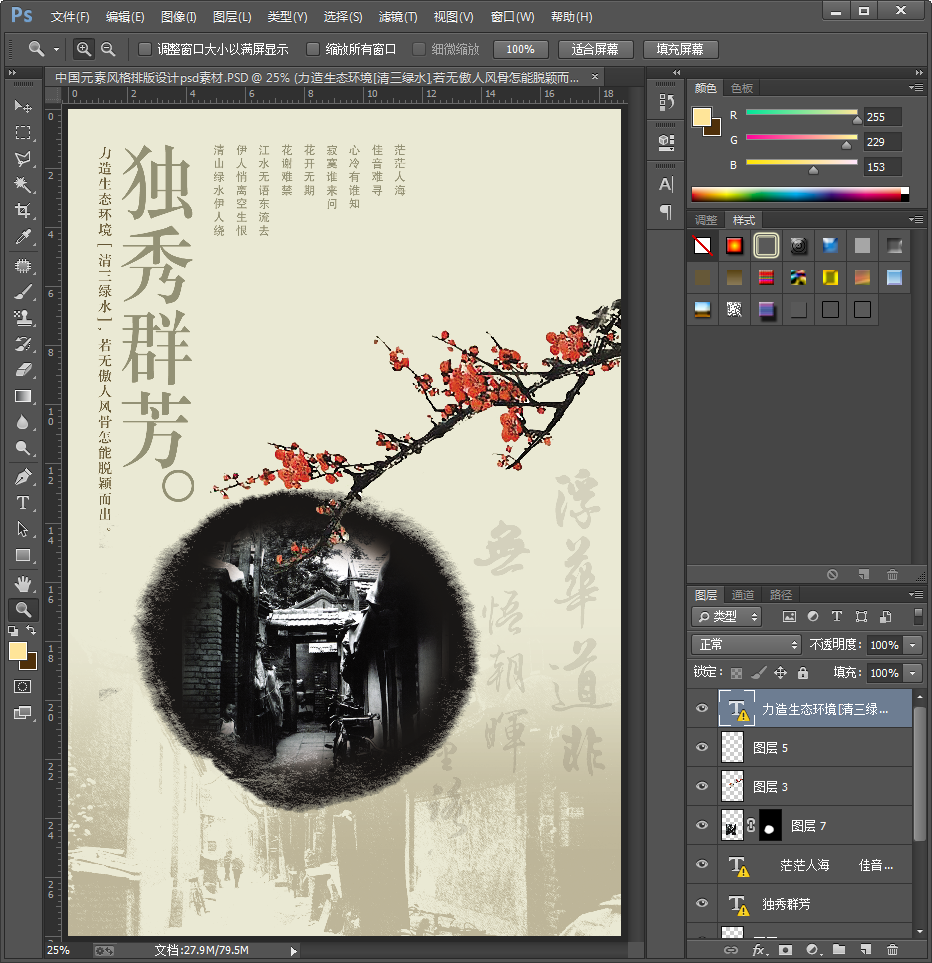Viewport: 932px width, 963px height.
Task: Open the 填充 fill dropdown arrow
Action: (913, 673)
